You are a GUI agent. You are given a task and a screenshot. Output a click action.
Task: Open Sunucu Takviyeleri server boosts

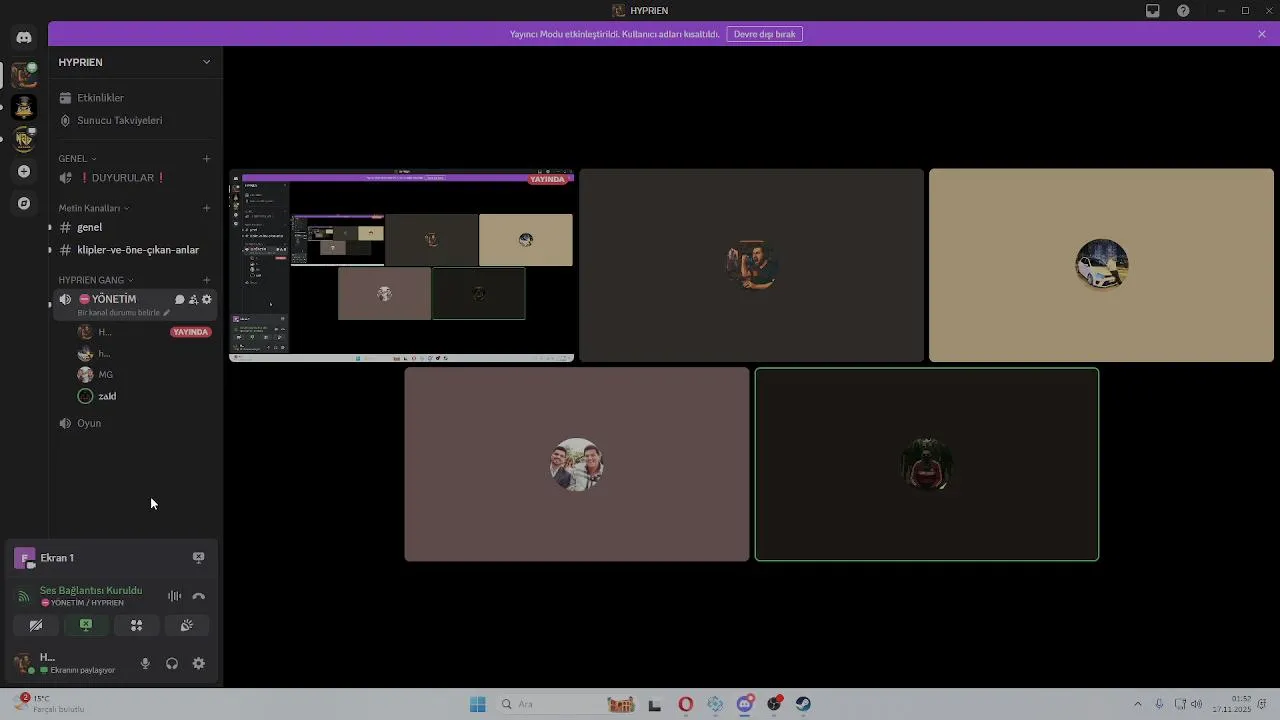(x=135, y=120)
